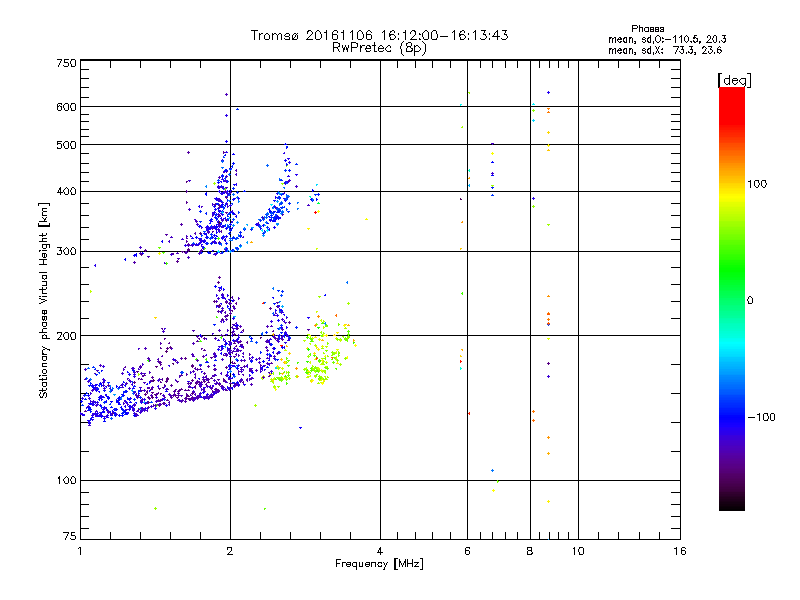Screen dimensions: 800x600
Task: Click the plot title 'Tromsø 20161106 16:12:00-16:13:43'
Action: (x=379, y=35)
